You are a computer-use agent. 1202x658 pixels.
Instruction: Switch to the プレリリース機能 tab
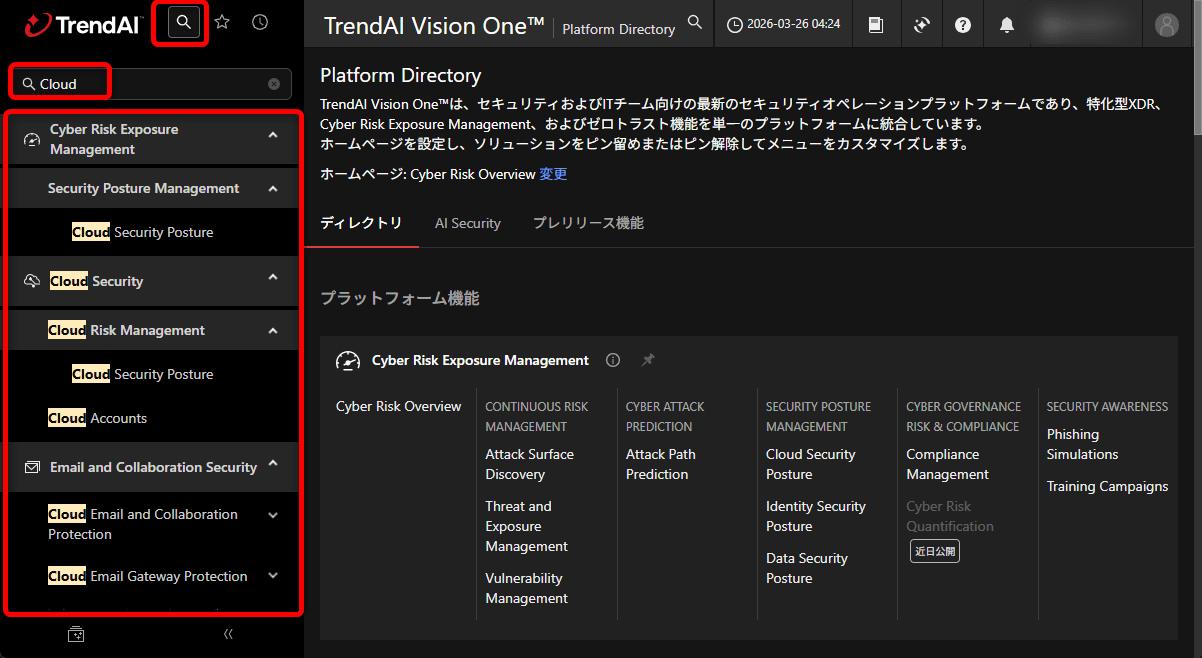pyautogui.click(x=588, y=223)
